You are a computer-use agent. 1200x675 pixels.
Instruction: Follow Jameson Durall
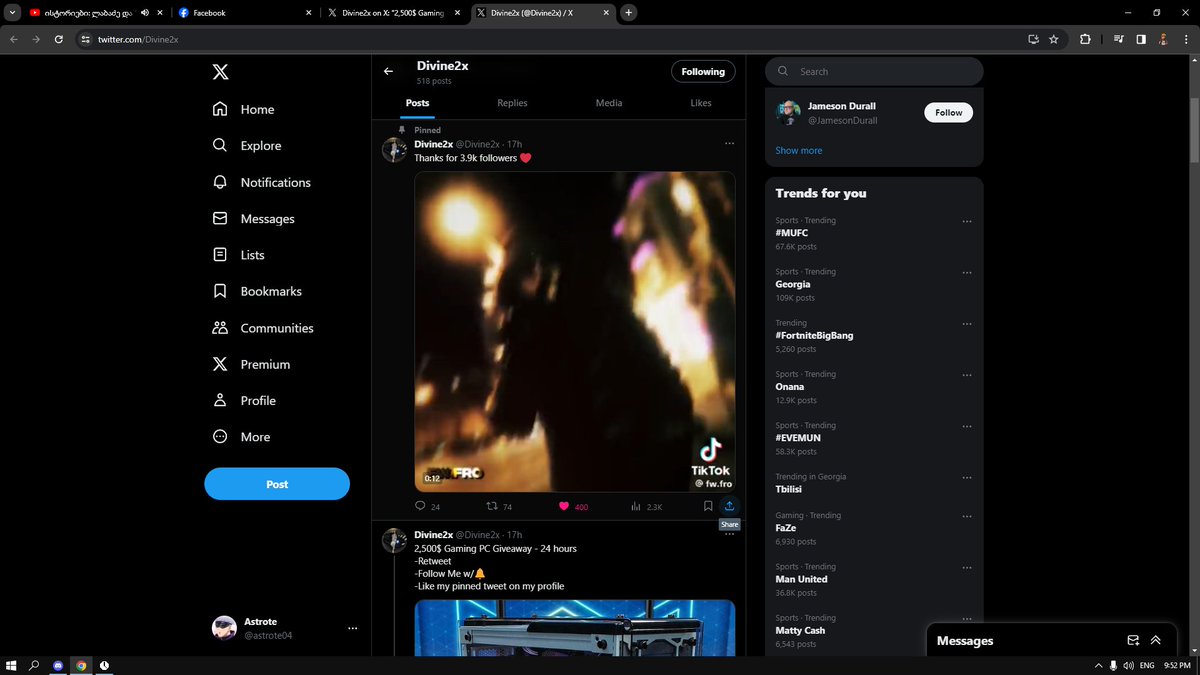pos(948,112)
